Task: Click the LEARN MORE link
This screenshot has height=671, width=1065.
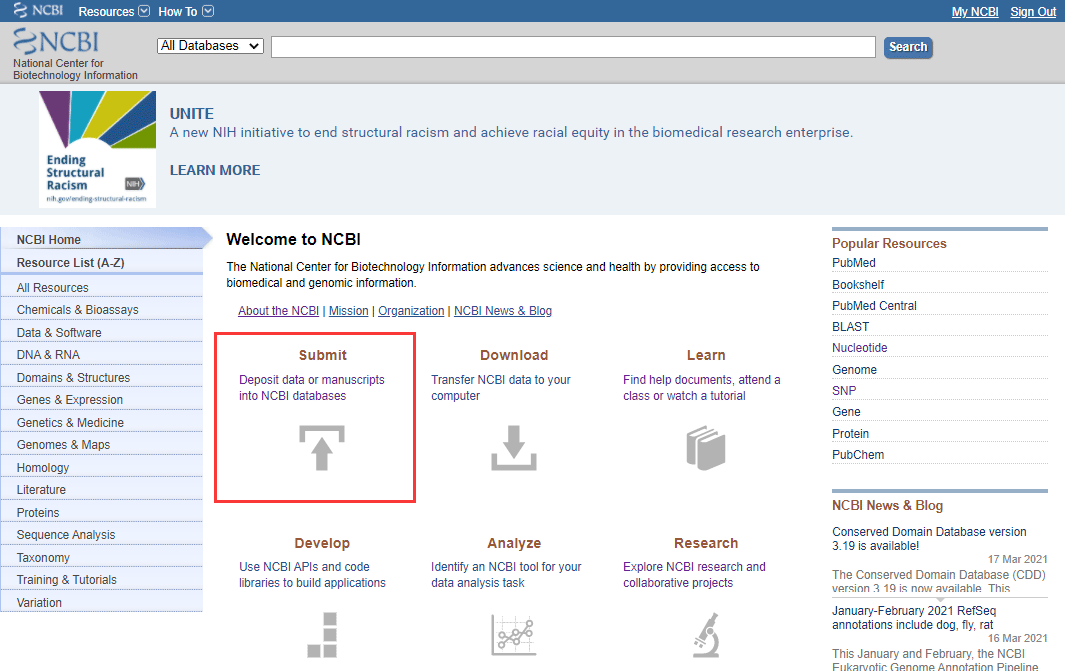Action: click(x=215, y=170)
